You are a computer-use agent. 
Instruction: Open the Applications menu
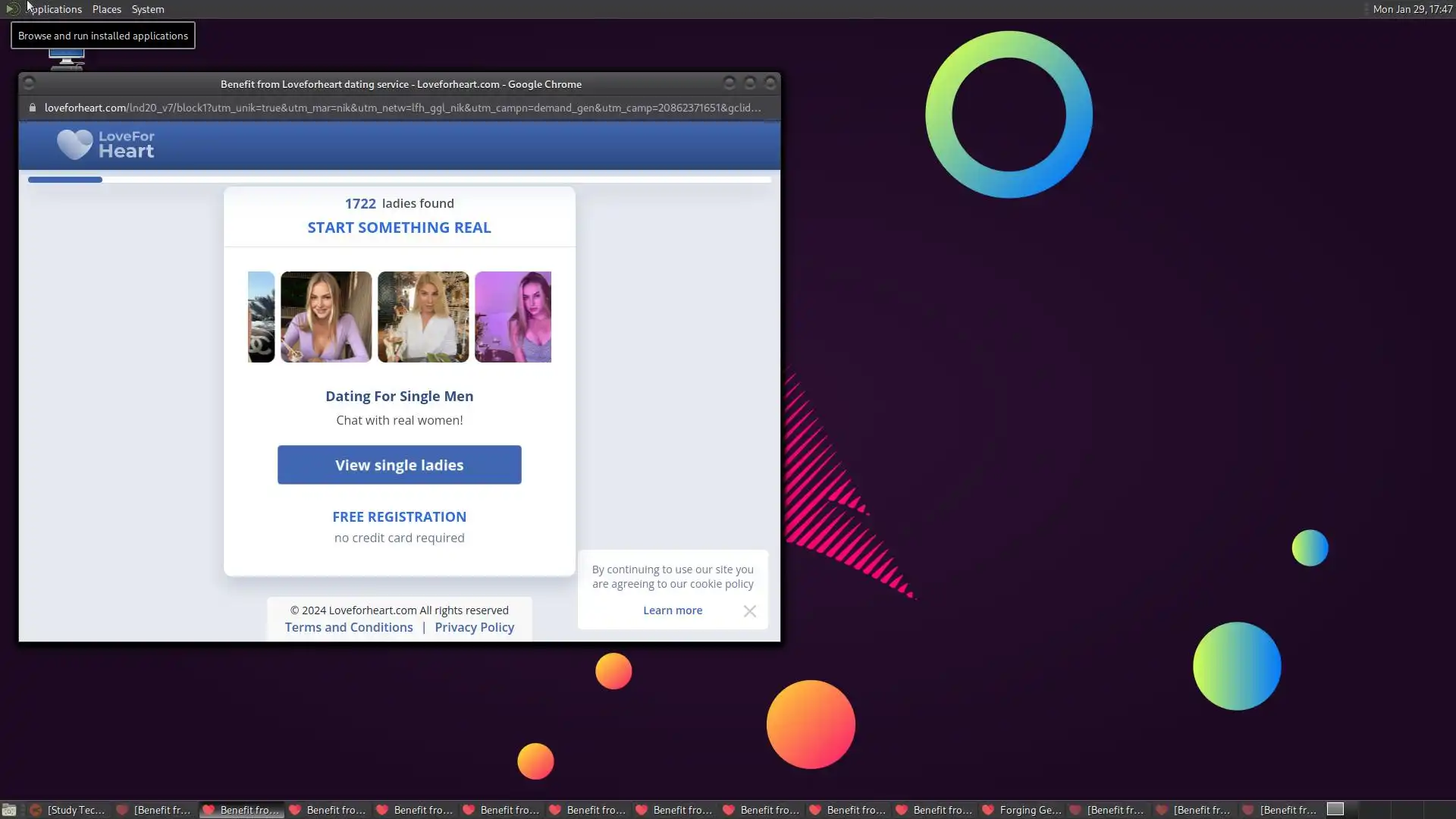[53, 9]
